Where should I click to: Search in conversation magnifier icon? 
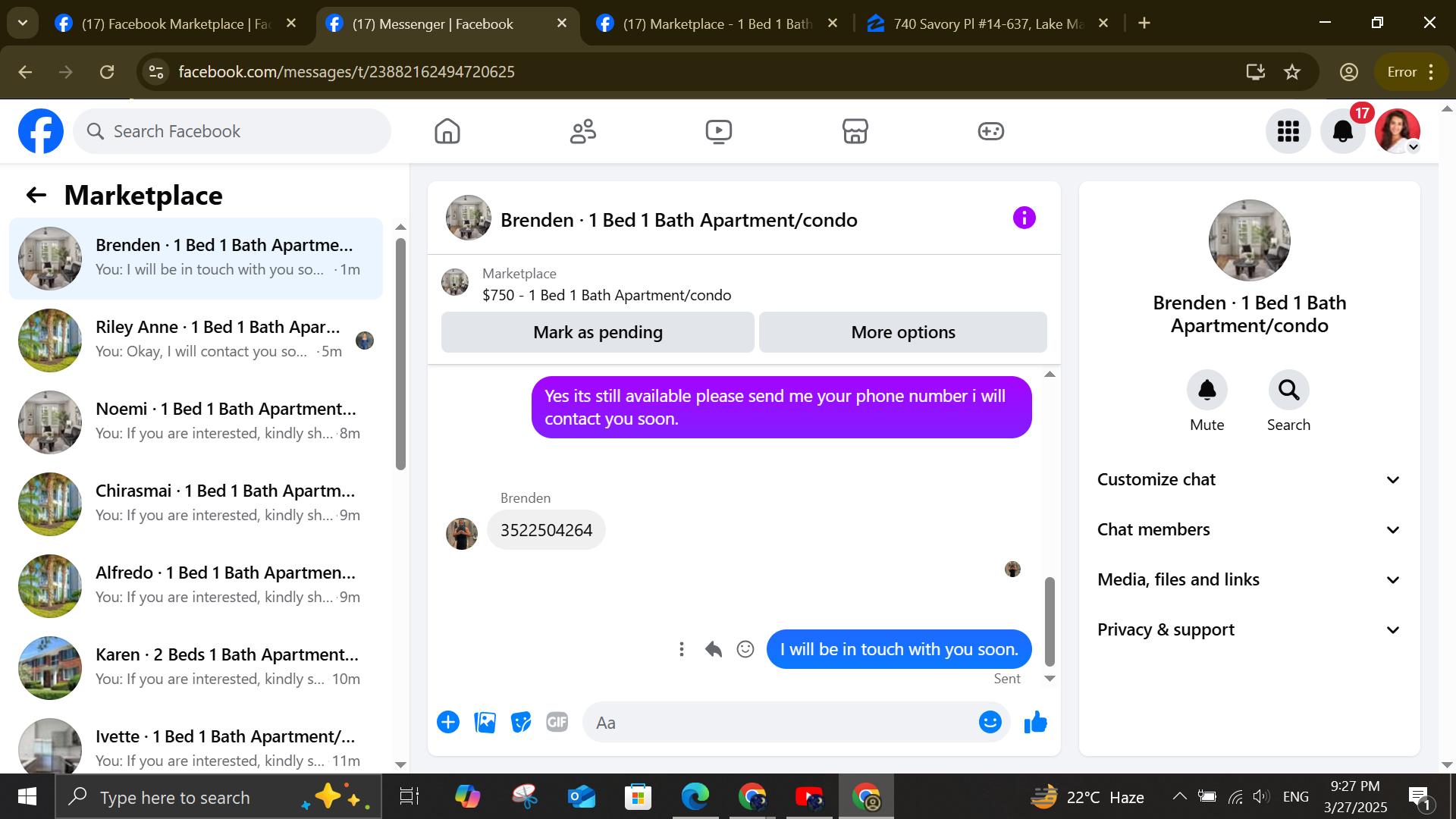1288,390
